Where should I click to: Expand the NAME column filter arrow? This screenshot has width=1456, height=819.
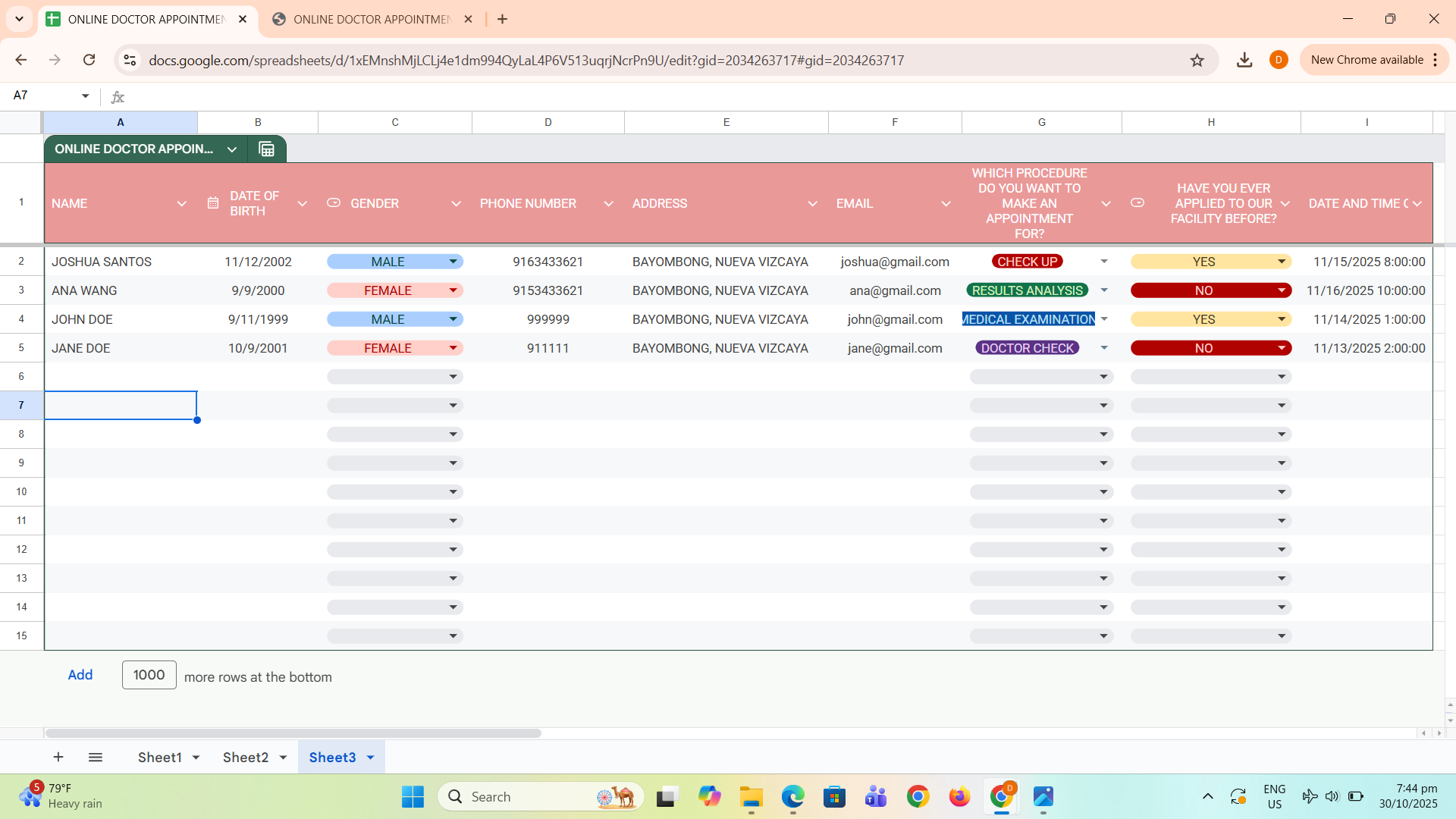[181, 204]
